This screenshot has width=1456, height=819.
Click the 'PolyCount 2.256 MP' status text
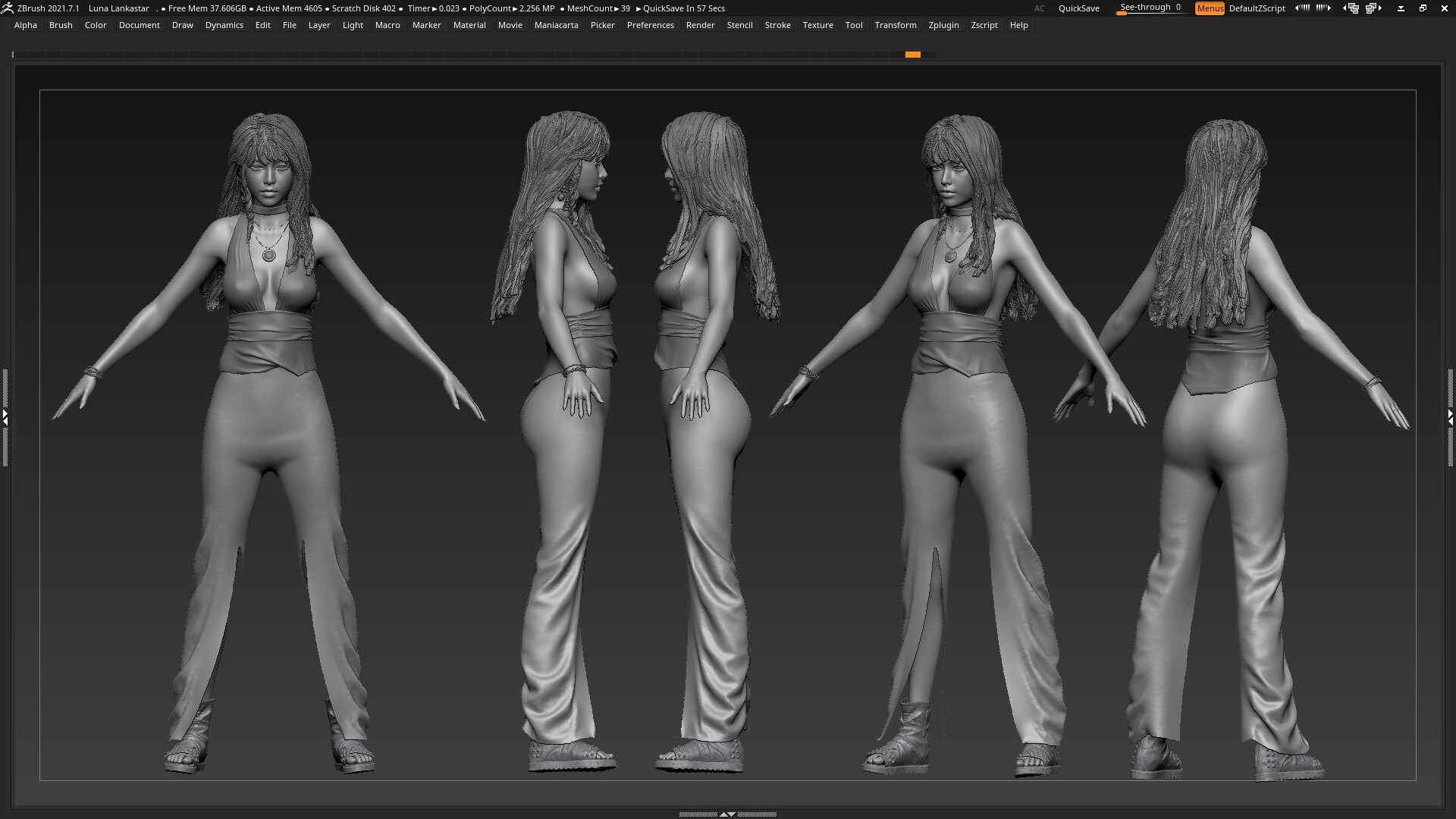(x=512, y=8)
